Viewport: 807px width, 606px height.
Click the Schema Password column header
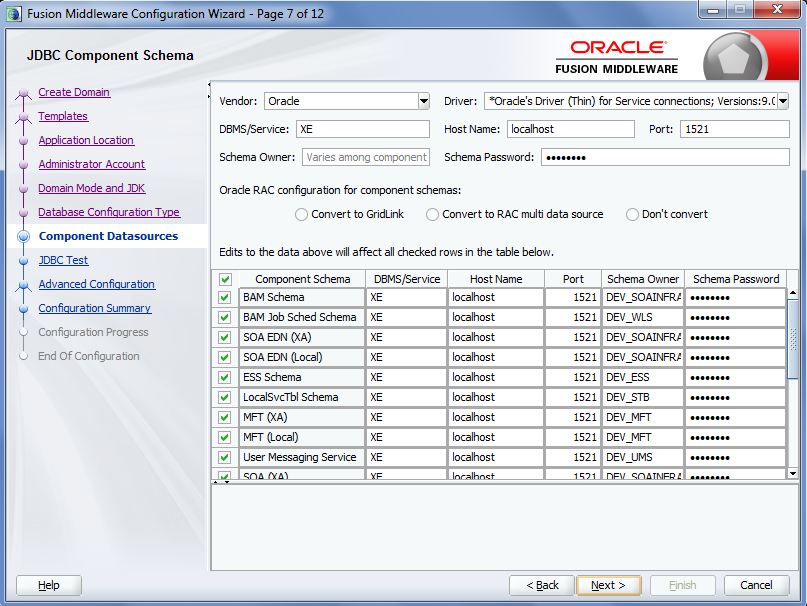tap(736, 279)
